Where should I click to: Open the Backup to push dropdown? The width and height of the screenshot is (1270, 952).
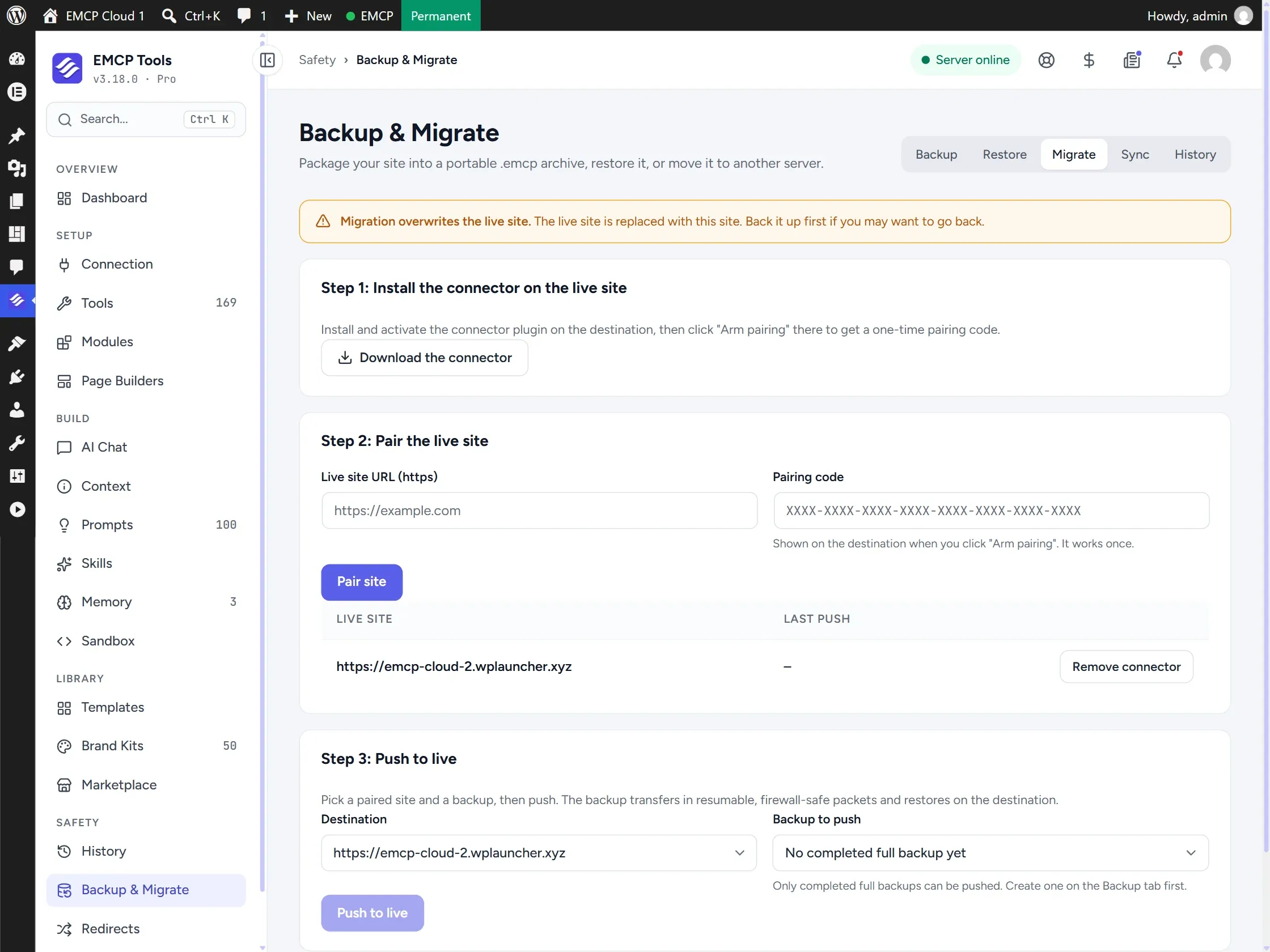(990, 852)
